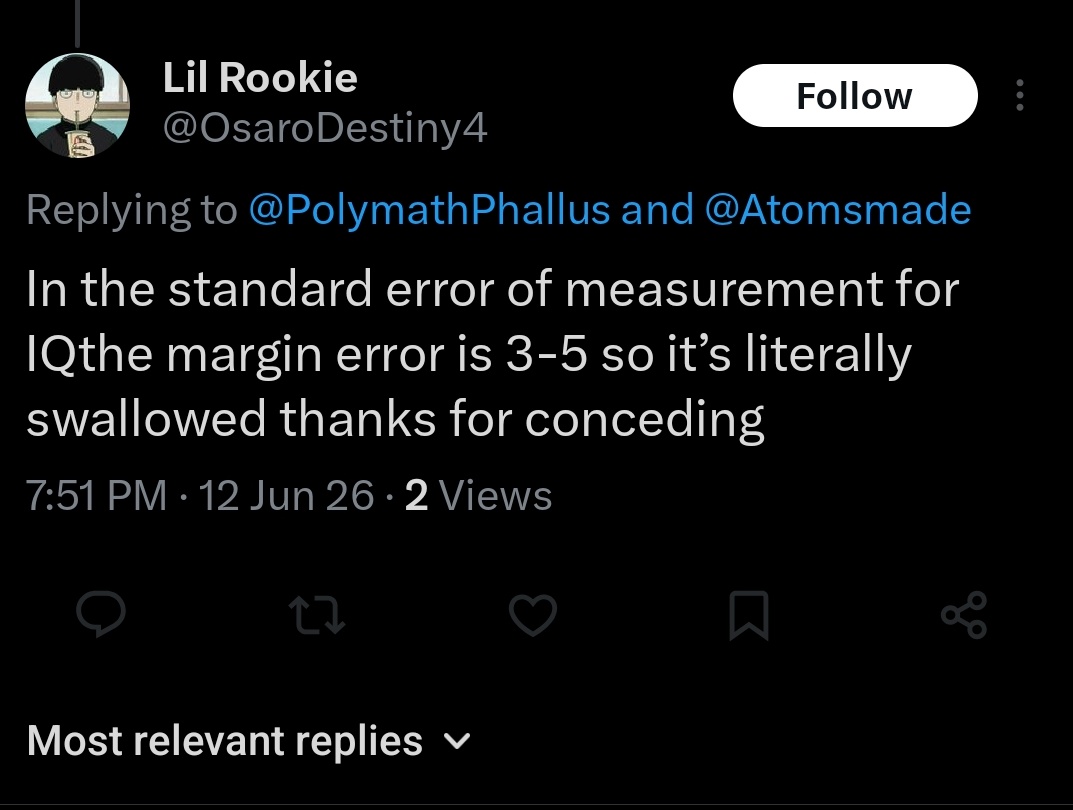Open the Lil Rookie display name
This screenshot has width=1073, height=810.
click(260, 77)
